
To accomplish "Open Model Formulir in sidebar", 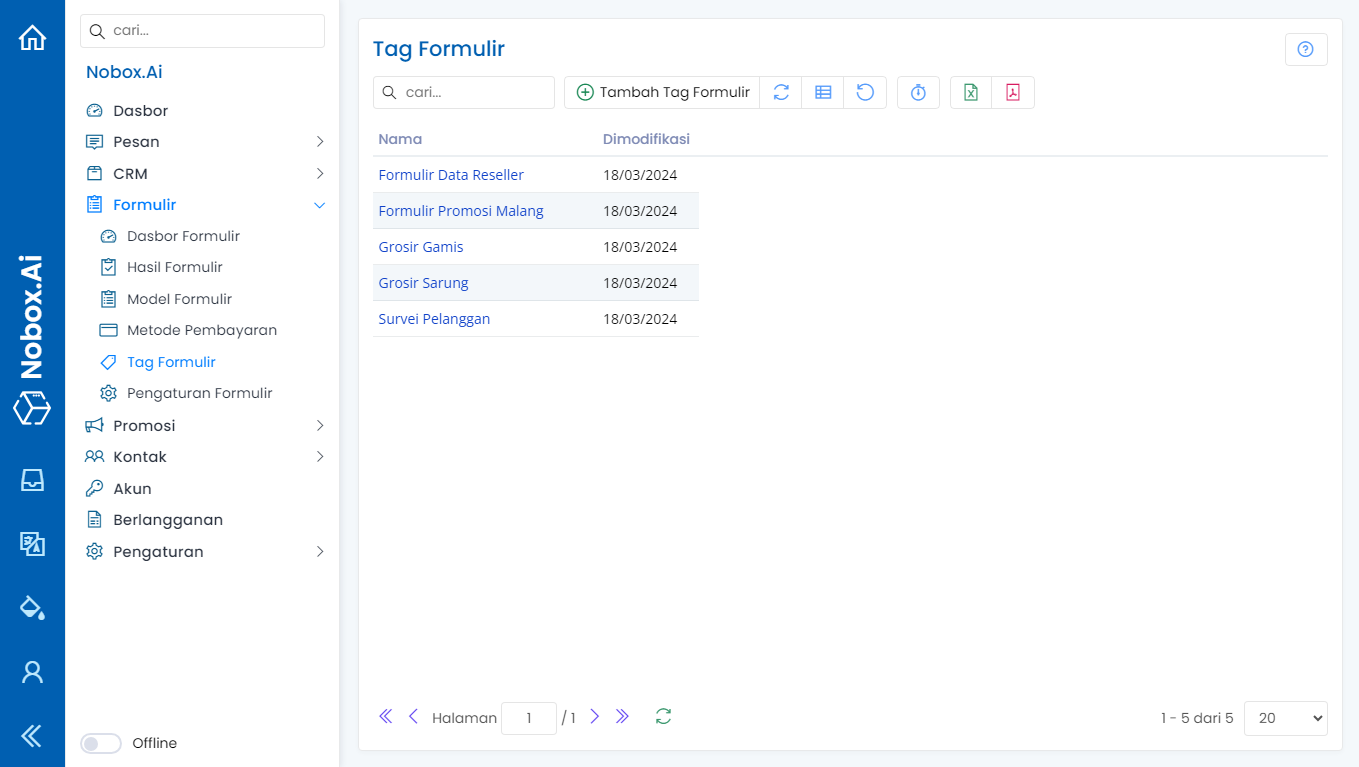I will 179,299.
